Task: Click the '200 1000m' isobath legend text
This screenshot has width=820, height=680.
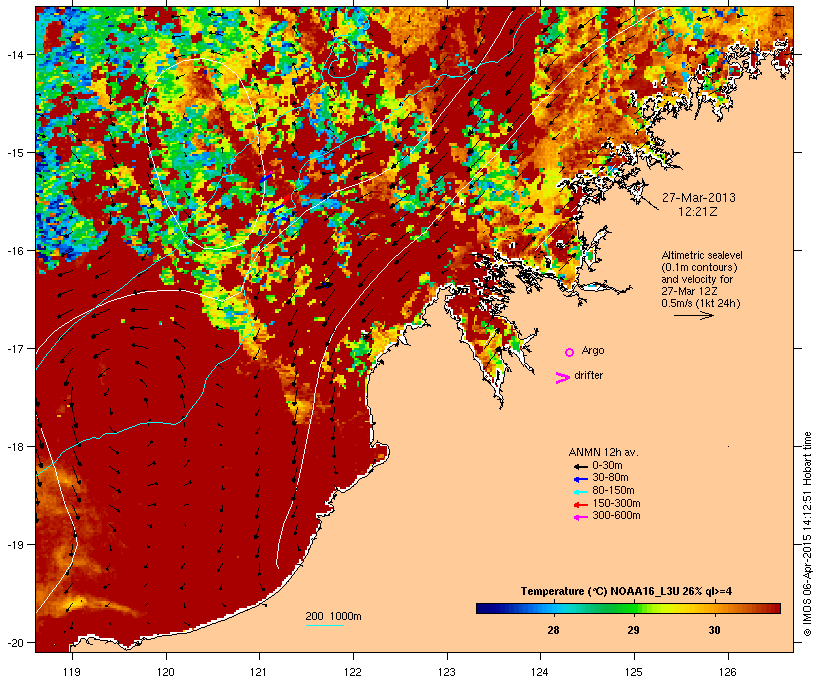Action: (x=333, y=616)
